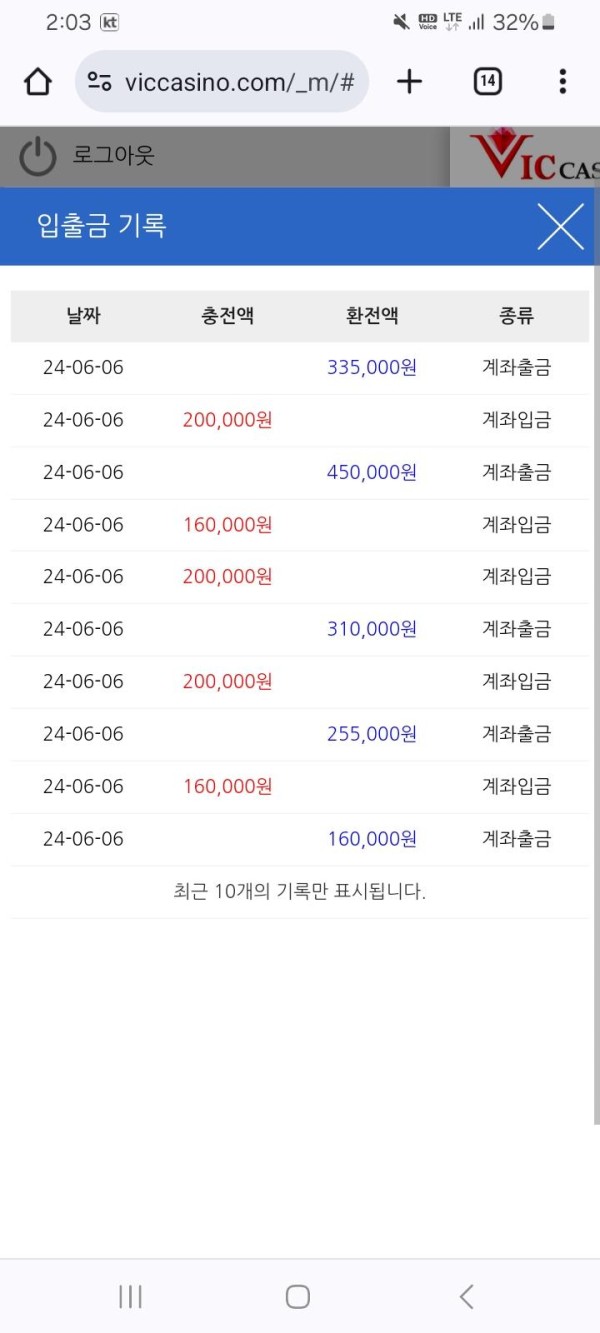Tap the viccasino.com address bar
This screenshot has width=600, height=1333.
click(x=222, y=82)
